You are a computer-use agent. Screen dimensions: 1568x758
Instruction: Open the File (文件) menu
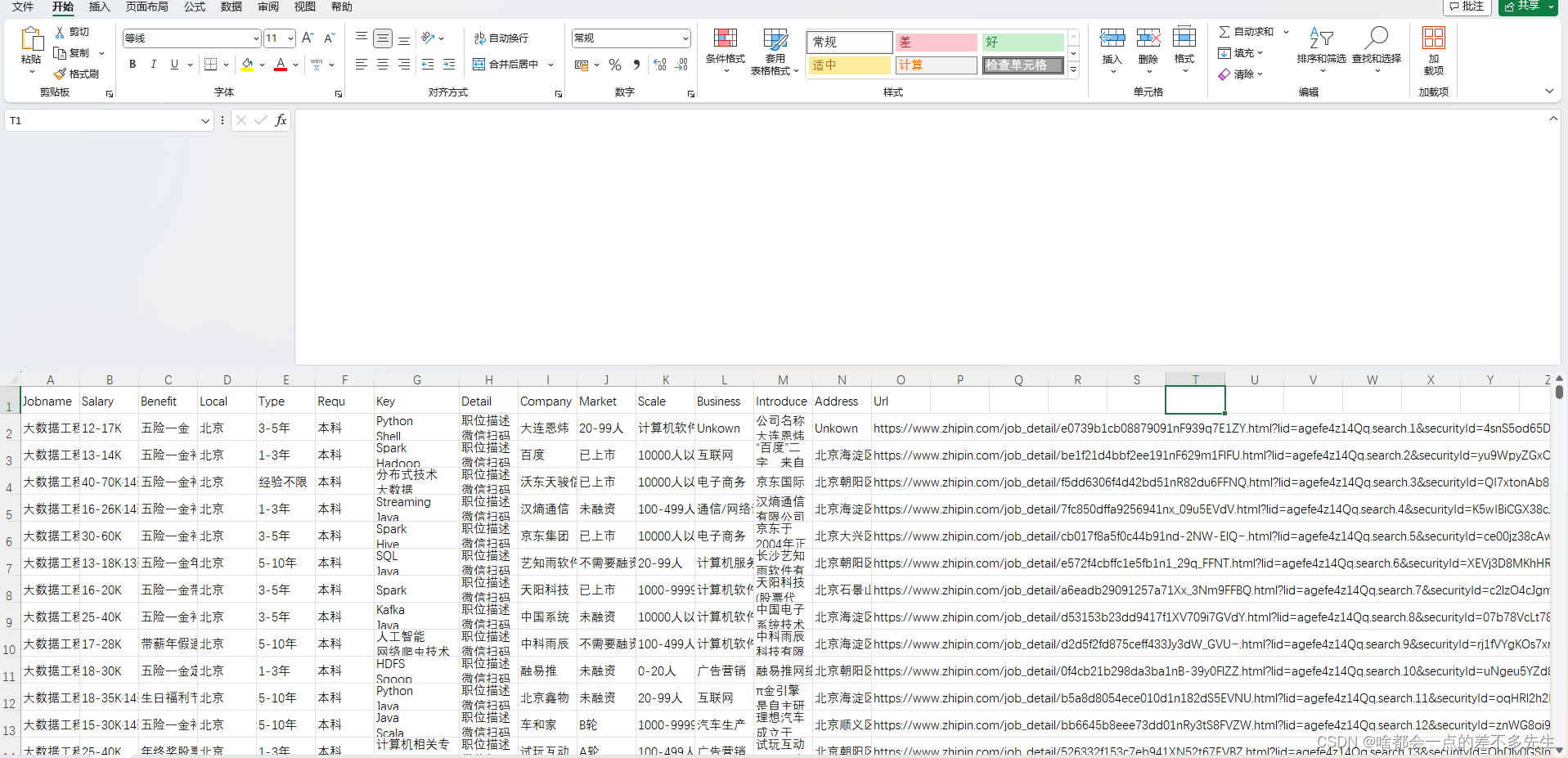click(x=23, y=7)
